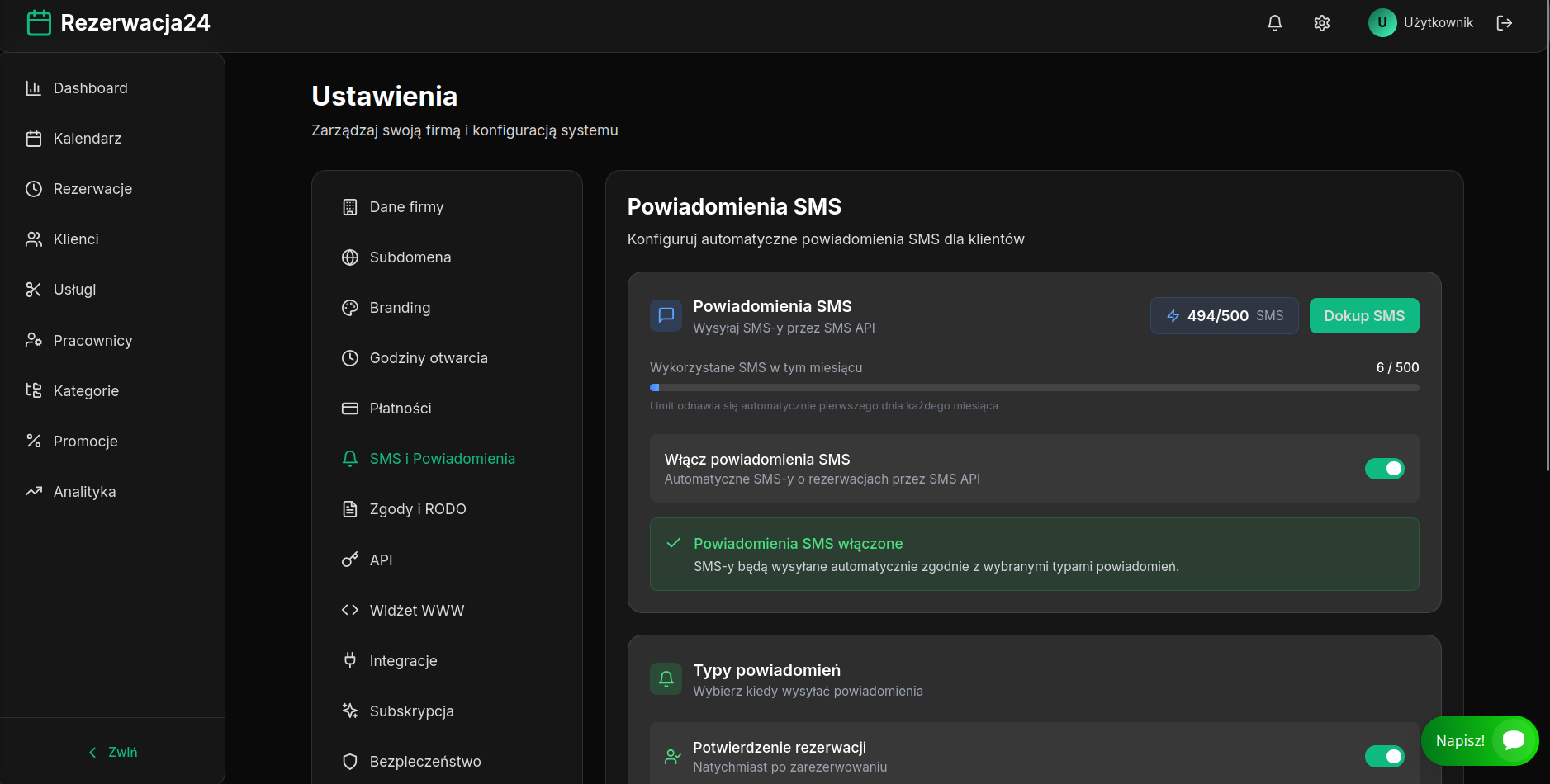The width and height of the screenshot is (1550, 784).
Task: Click the SMS usage progress bar
Action: 1035,387
